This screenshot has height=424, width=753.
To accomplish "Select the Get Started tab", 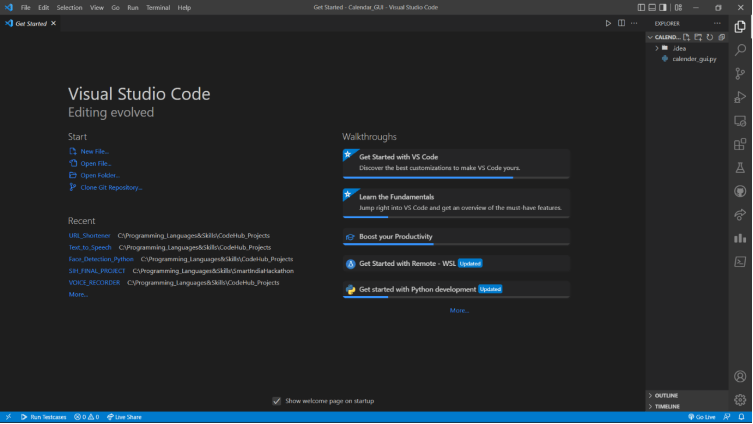I will [x=30, y=23].
